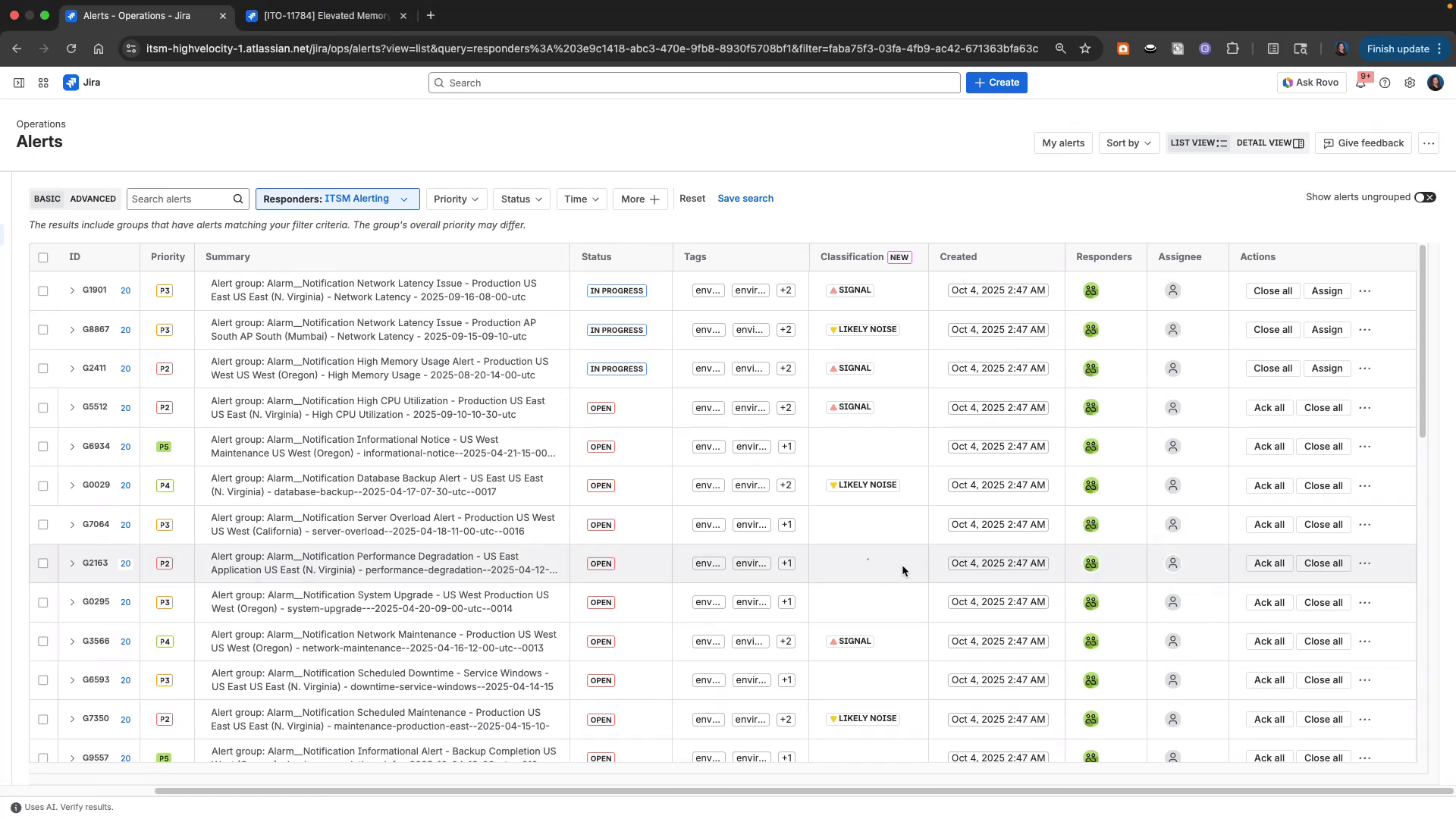
Task: Open the Jira app switcher grid icon
Action: (x=42, y=83)
